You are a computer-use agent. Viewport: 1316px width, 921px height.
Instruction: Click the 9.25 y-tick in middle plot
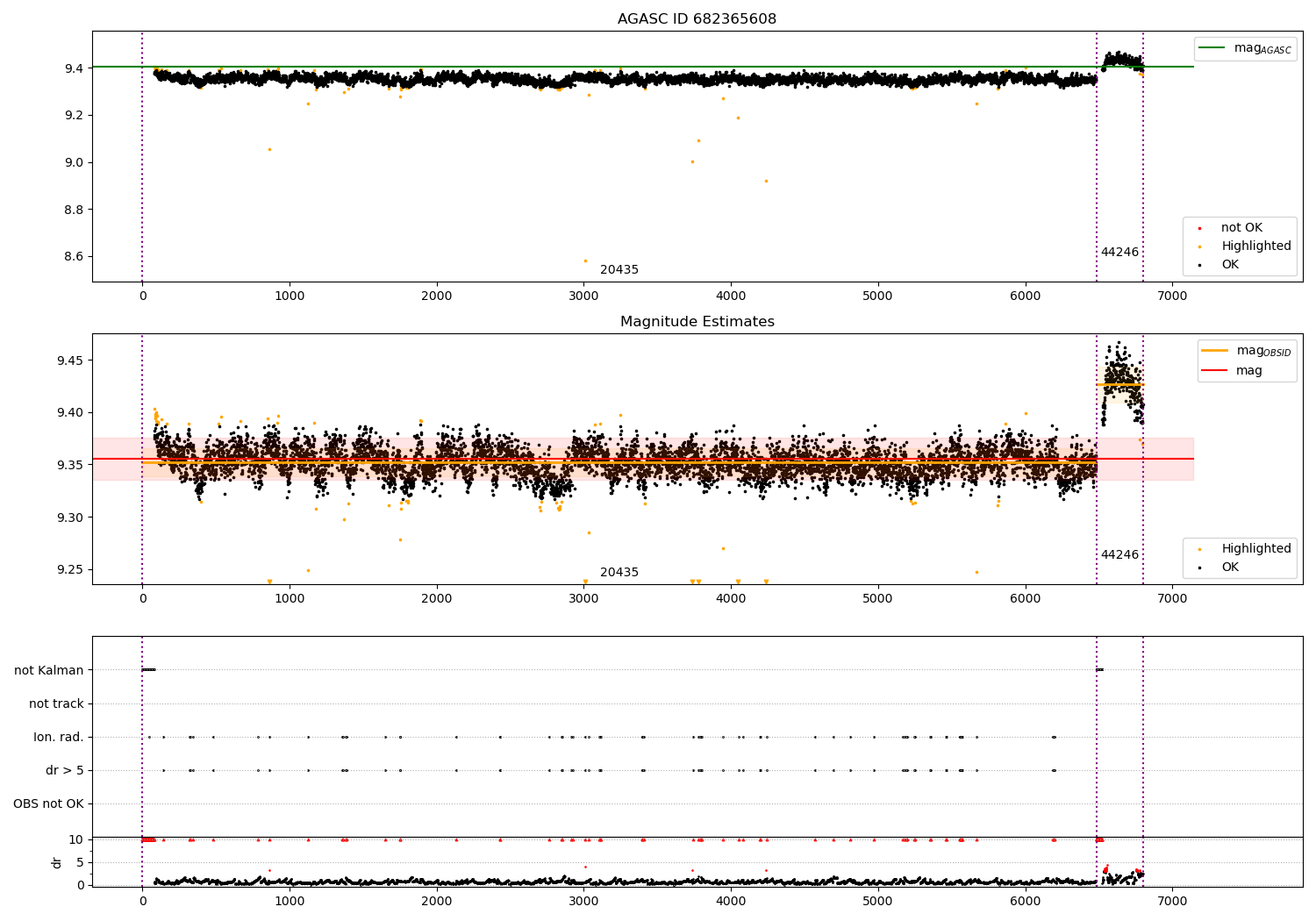tap(70, 569)
